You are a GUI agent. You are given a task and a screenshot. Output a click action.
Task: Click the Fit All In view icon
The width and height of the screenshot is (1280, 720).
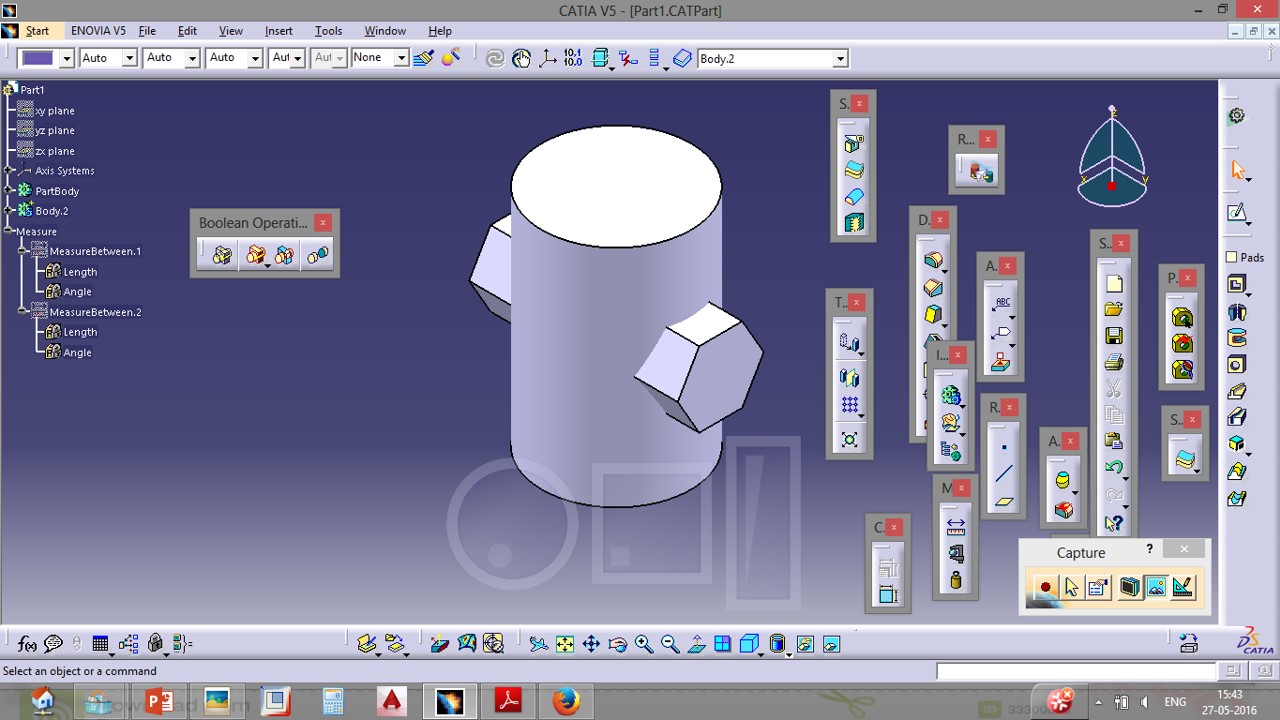pyautogui.click(x=564, y=644)
